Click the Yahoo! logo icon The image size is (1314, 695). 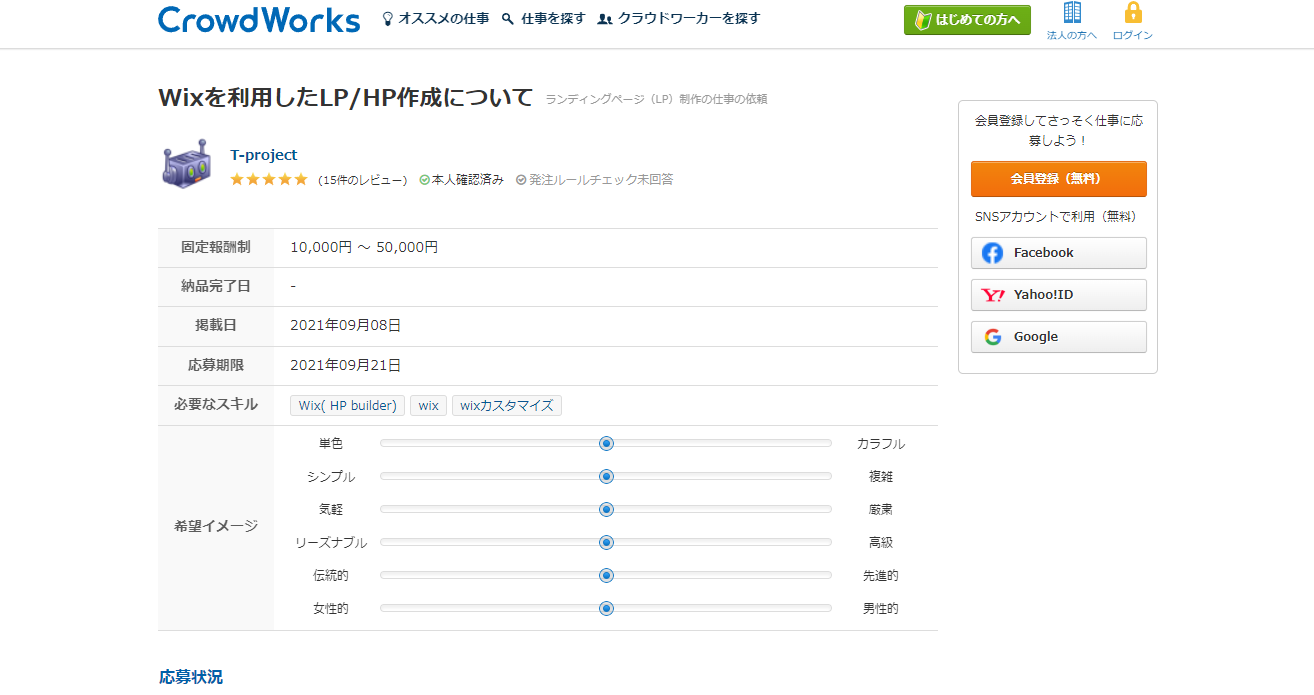(993, 295)
